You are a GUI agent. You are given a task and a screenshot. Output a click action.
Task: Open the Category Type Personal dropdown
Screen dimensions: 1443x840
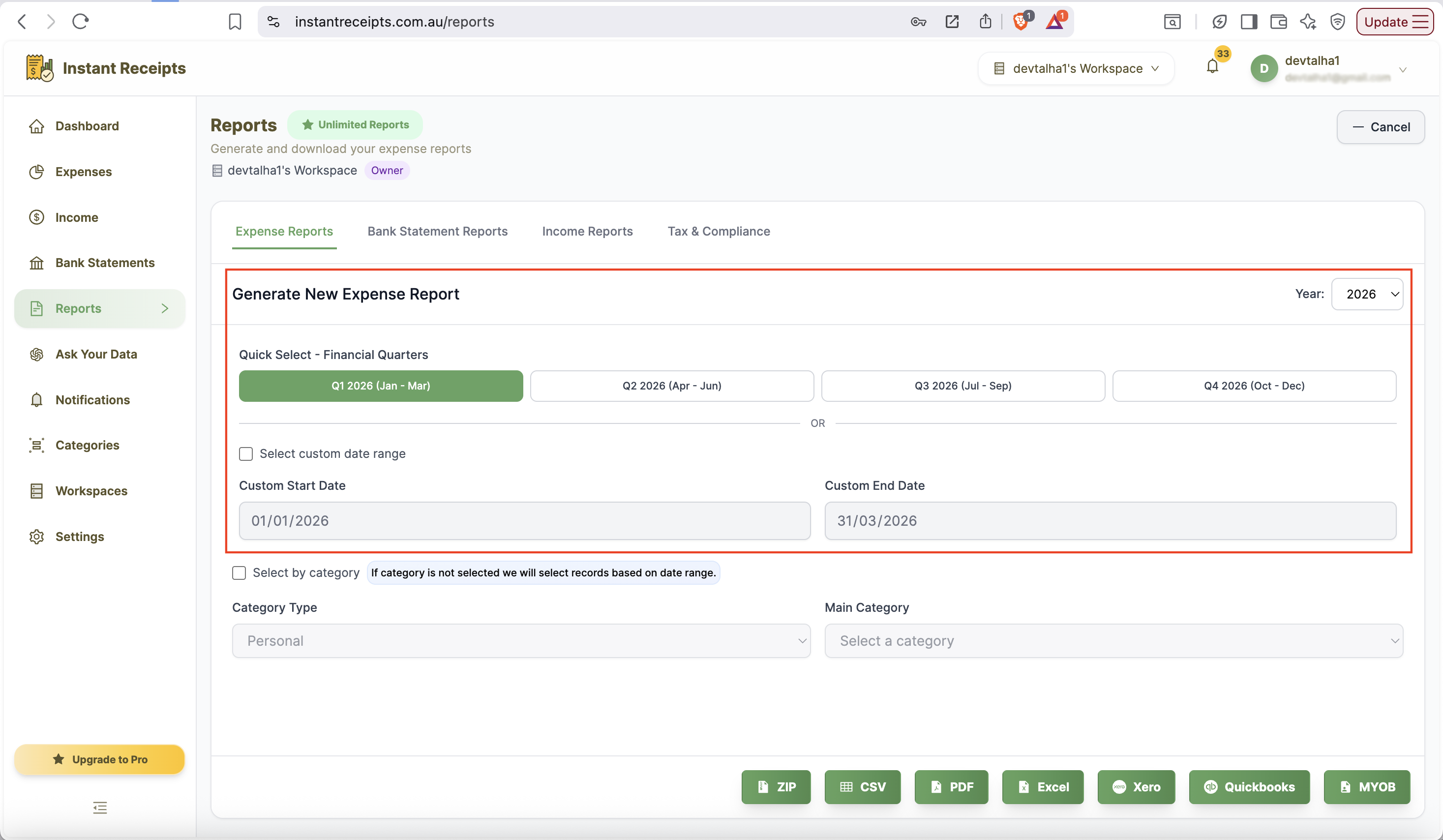[521, 641]
